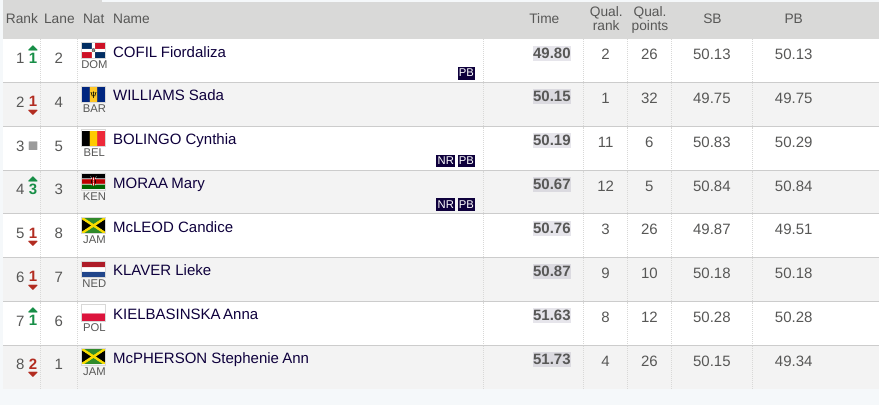Sort by the Qual. points column header
This screenshot has width=879, height=405.
tap(650, 19)
